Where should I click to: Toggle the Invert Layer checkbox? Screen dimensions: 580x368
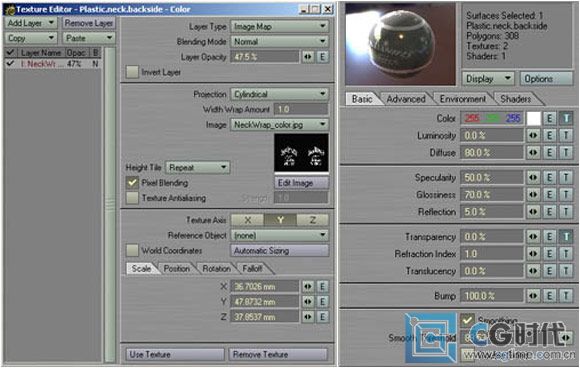tap(132, 72)
